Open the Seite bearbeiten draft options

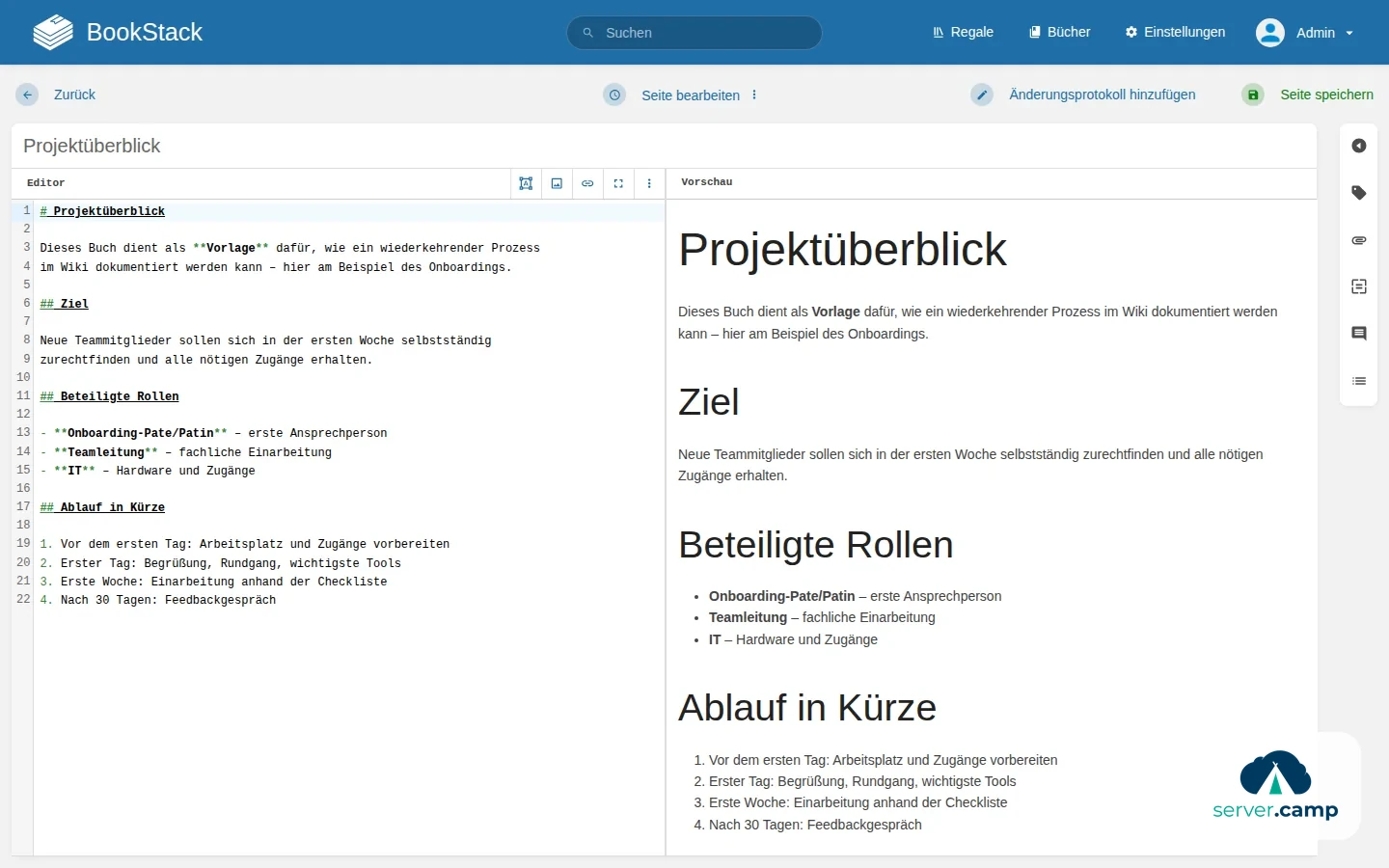tap(691, 95)
